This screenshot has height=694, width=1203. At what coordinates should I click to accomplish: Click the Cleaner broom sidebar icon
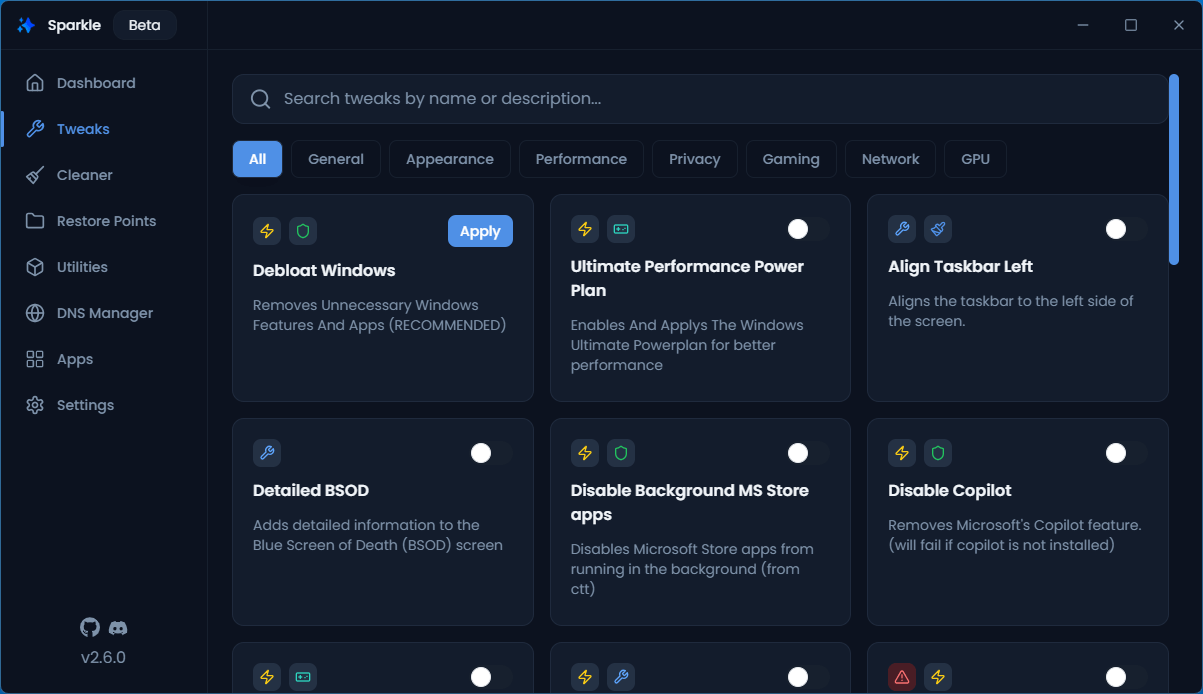click(35, 175)
